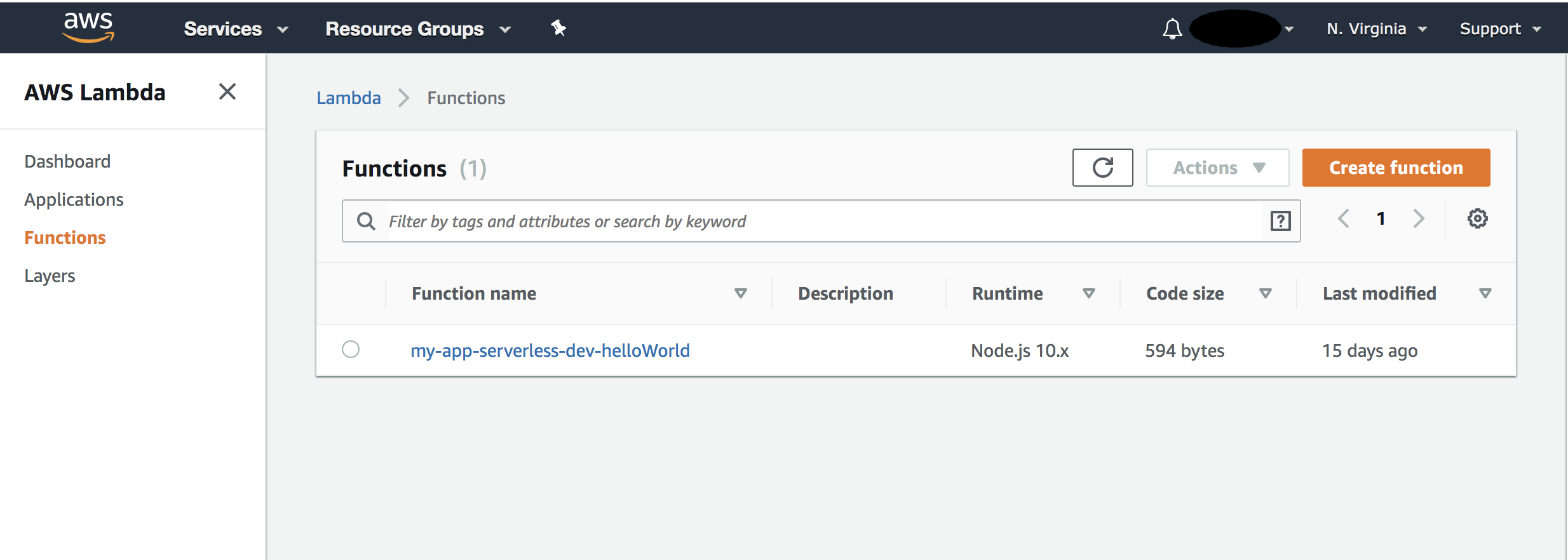Click the AWS logo home icon
This screenshot has width=1568, height=560.
[x=88, y=27]
